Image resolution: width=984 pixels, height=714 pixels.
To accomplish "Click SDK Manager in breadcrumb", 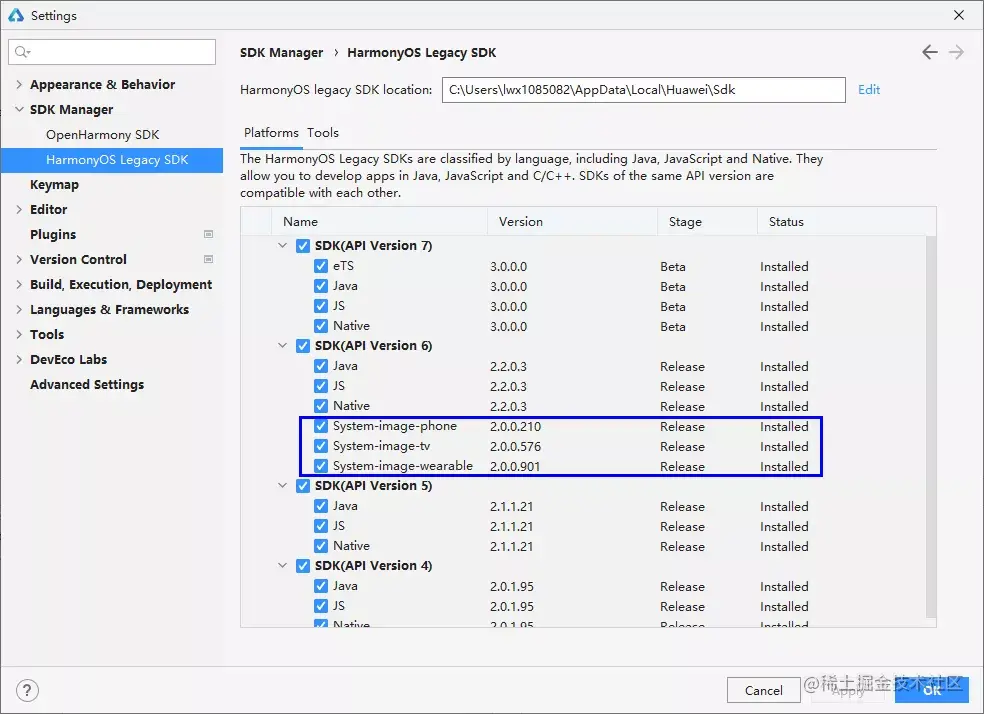I will (x=282, y=53).
